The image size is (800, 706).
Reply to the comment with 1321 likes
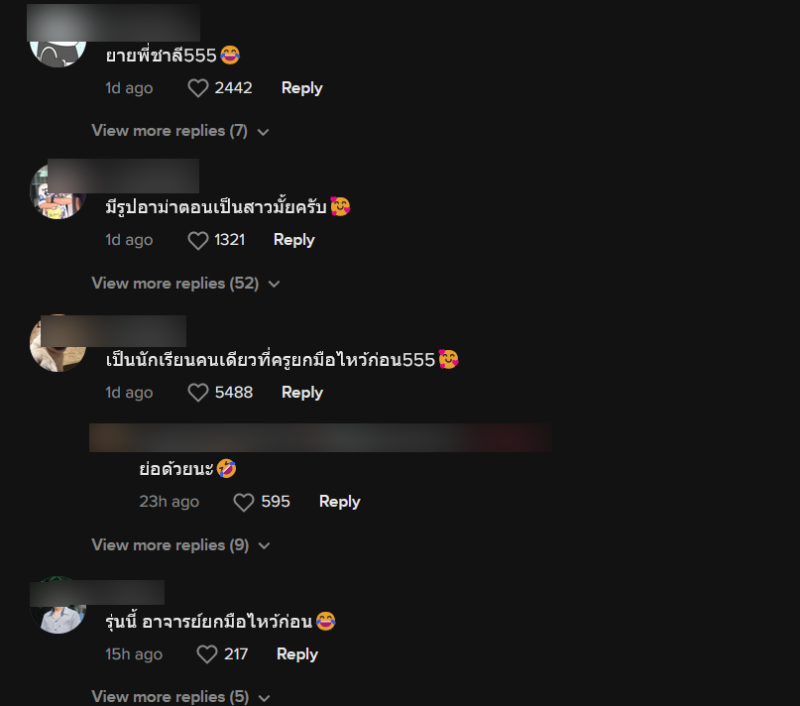pyautogui.click(x=294, y=240)
